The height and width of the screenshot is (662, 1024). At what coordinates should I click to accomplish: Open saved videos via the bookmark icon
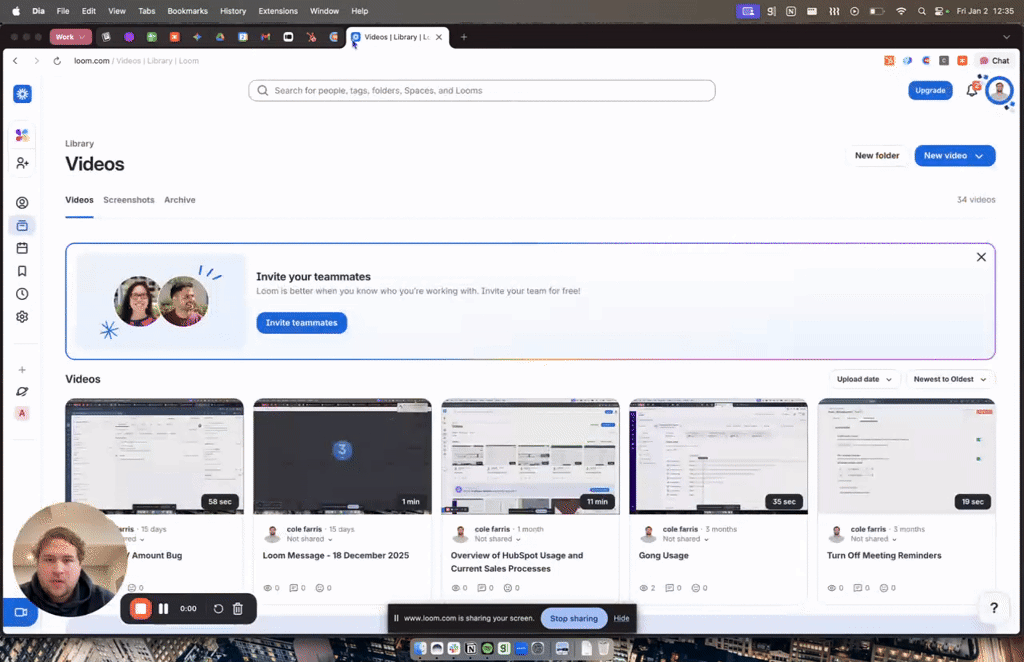(22, 270)
